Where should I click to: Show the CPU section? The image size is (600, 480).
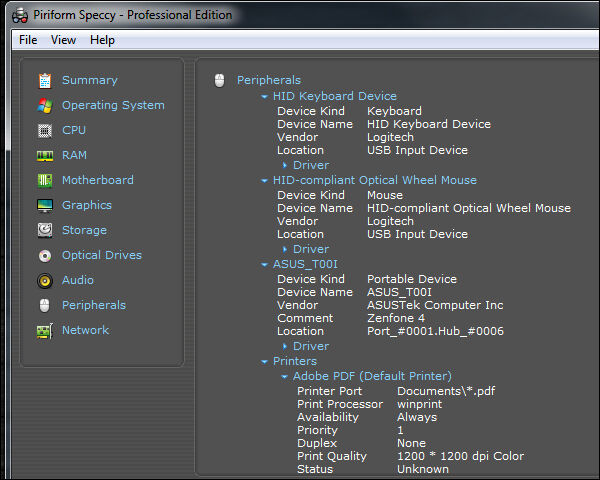[74, 130]
